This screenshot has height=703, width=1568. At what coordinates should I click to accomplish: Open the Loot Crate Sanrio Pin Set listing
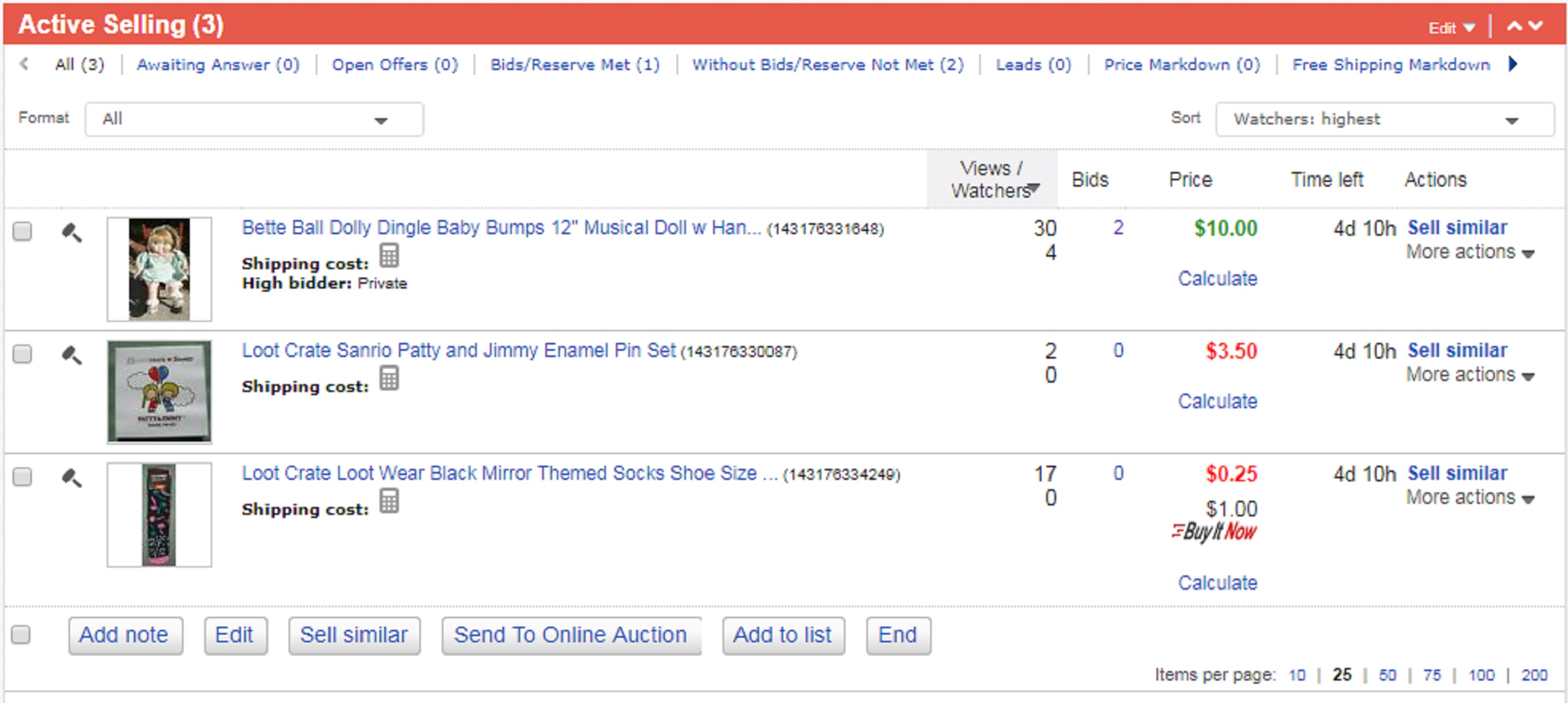coord(459,351)
